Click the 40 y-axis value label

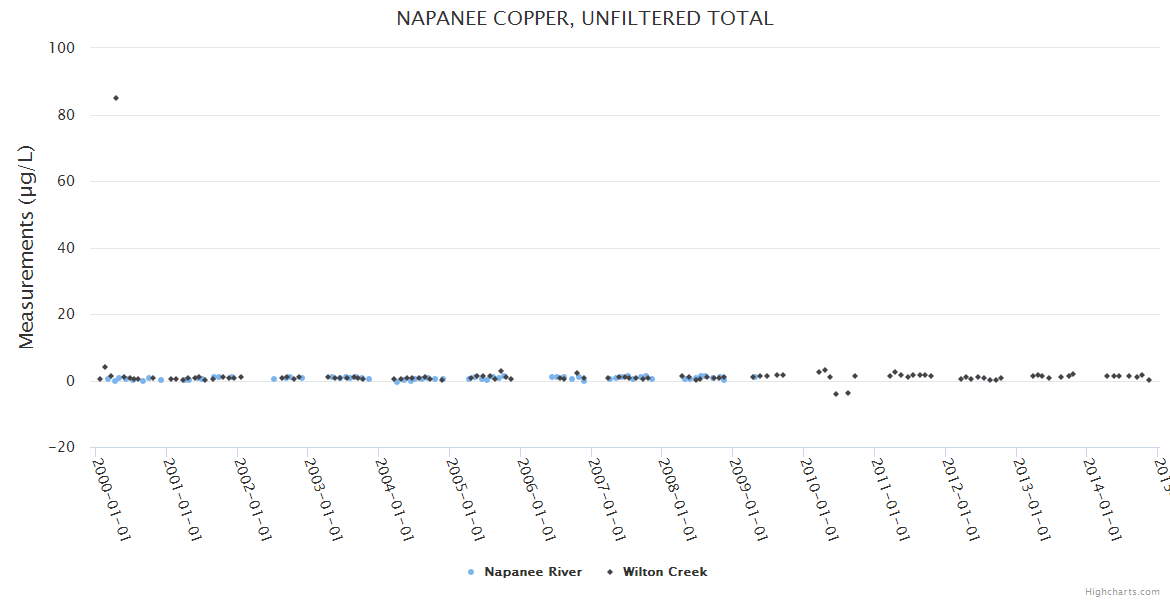[x=68, y=248]
